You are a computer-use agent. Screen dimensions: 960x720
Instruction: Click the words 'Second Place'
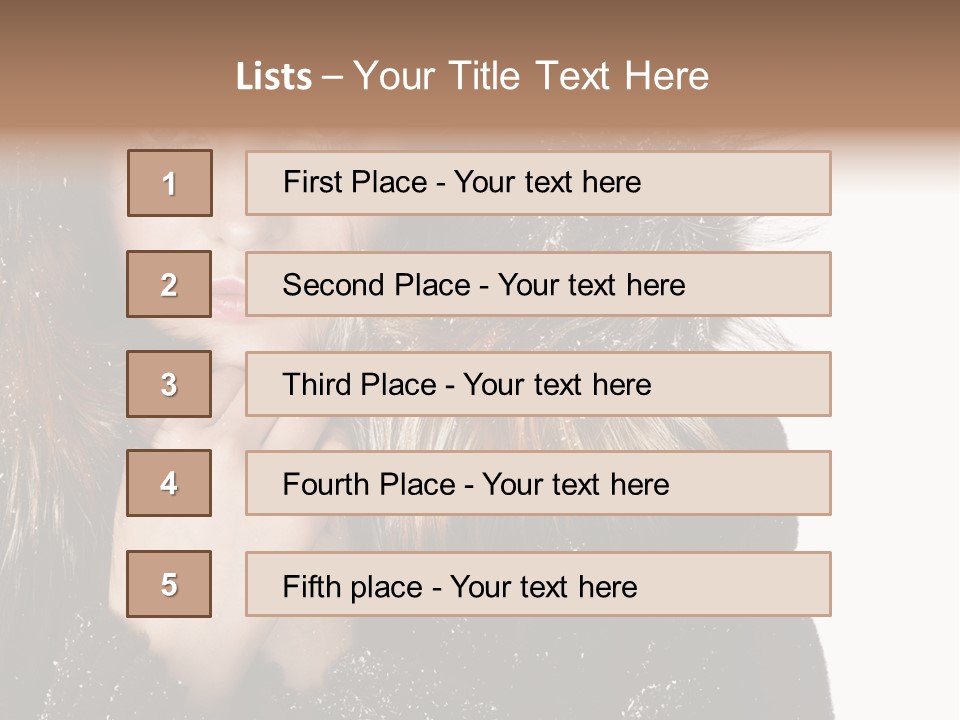[x=376, y=285]
